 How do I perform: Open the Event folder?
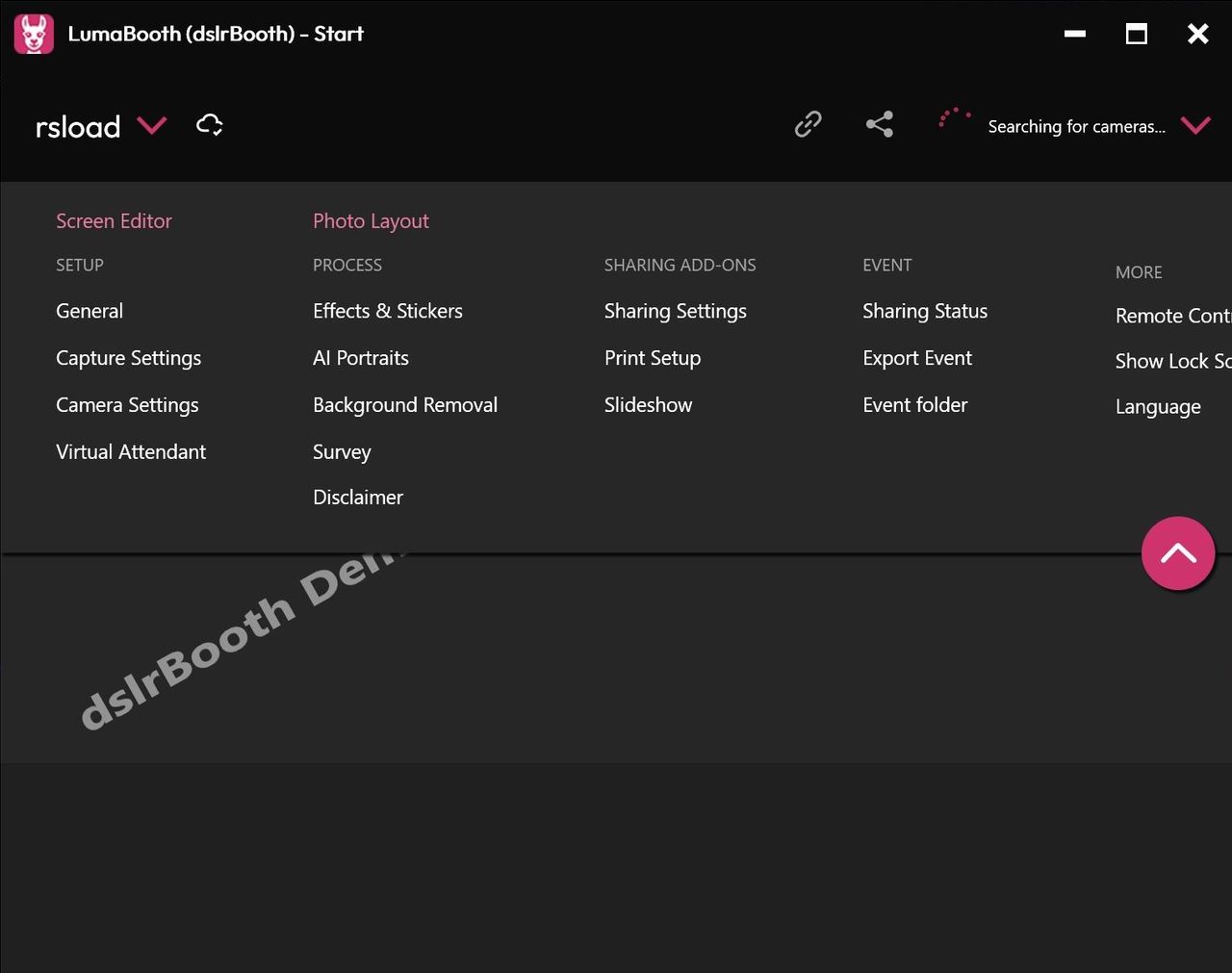pyautogui.click(x=915, y=405)
